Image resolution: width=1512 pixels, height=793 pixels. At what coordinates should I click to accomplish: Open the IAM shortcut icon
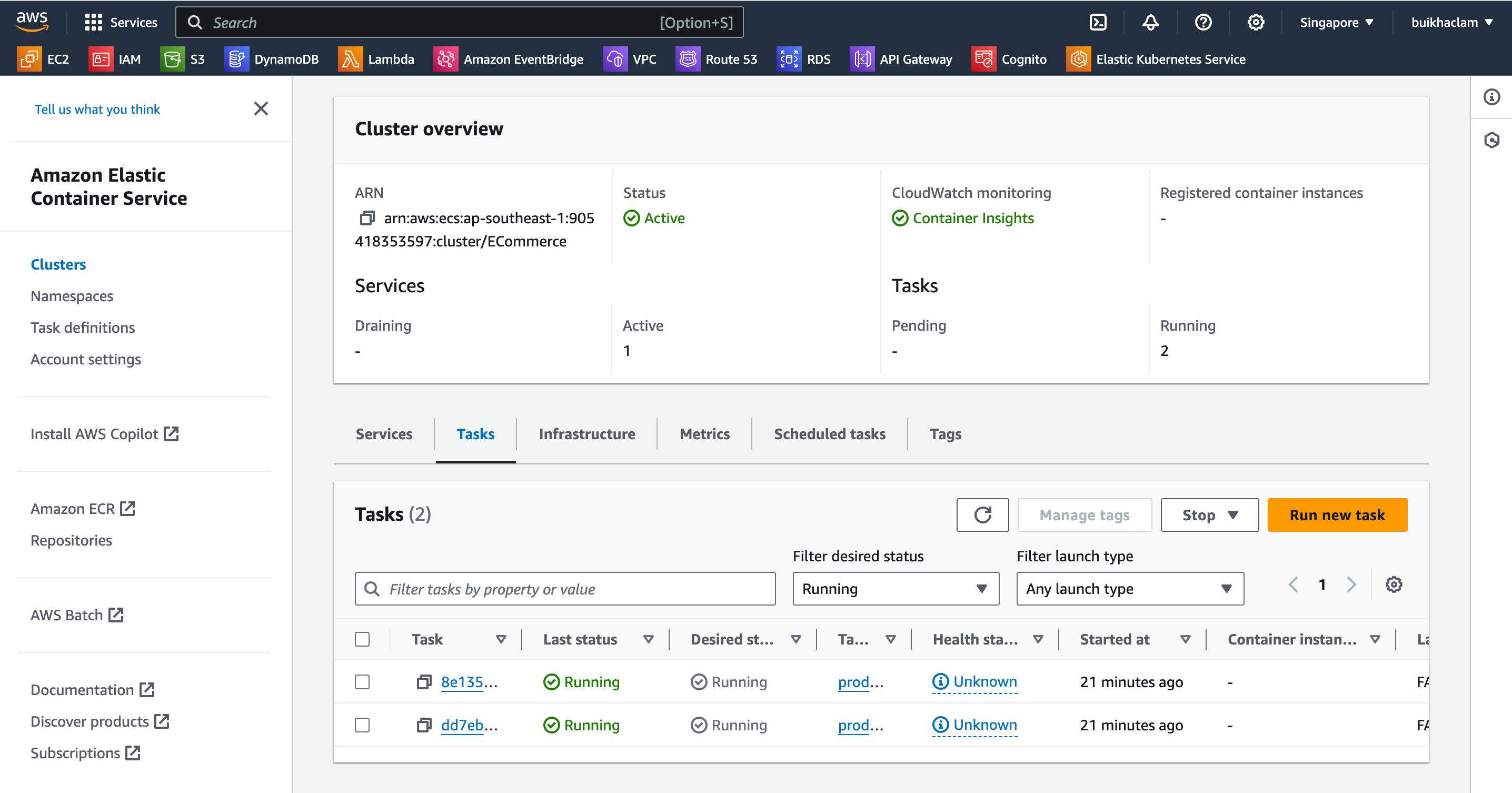point(101,58)
